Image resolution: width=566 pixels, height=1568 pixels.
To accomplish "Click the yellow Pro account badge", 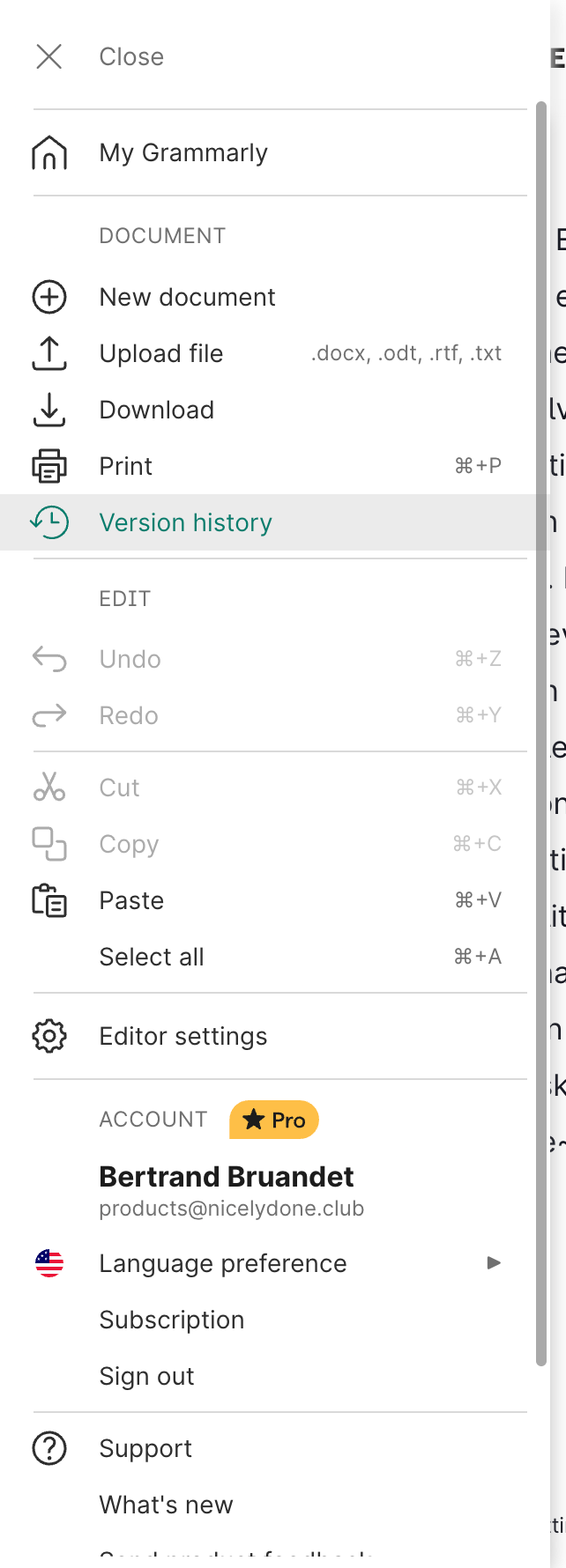I will click(273, 1120).
